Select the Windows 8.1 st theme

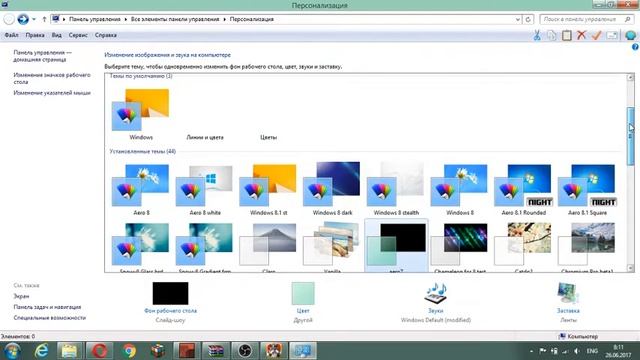pyautogui.click(x=268, y=190)
